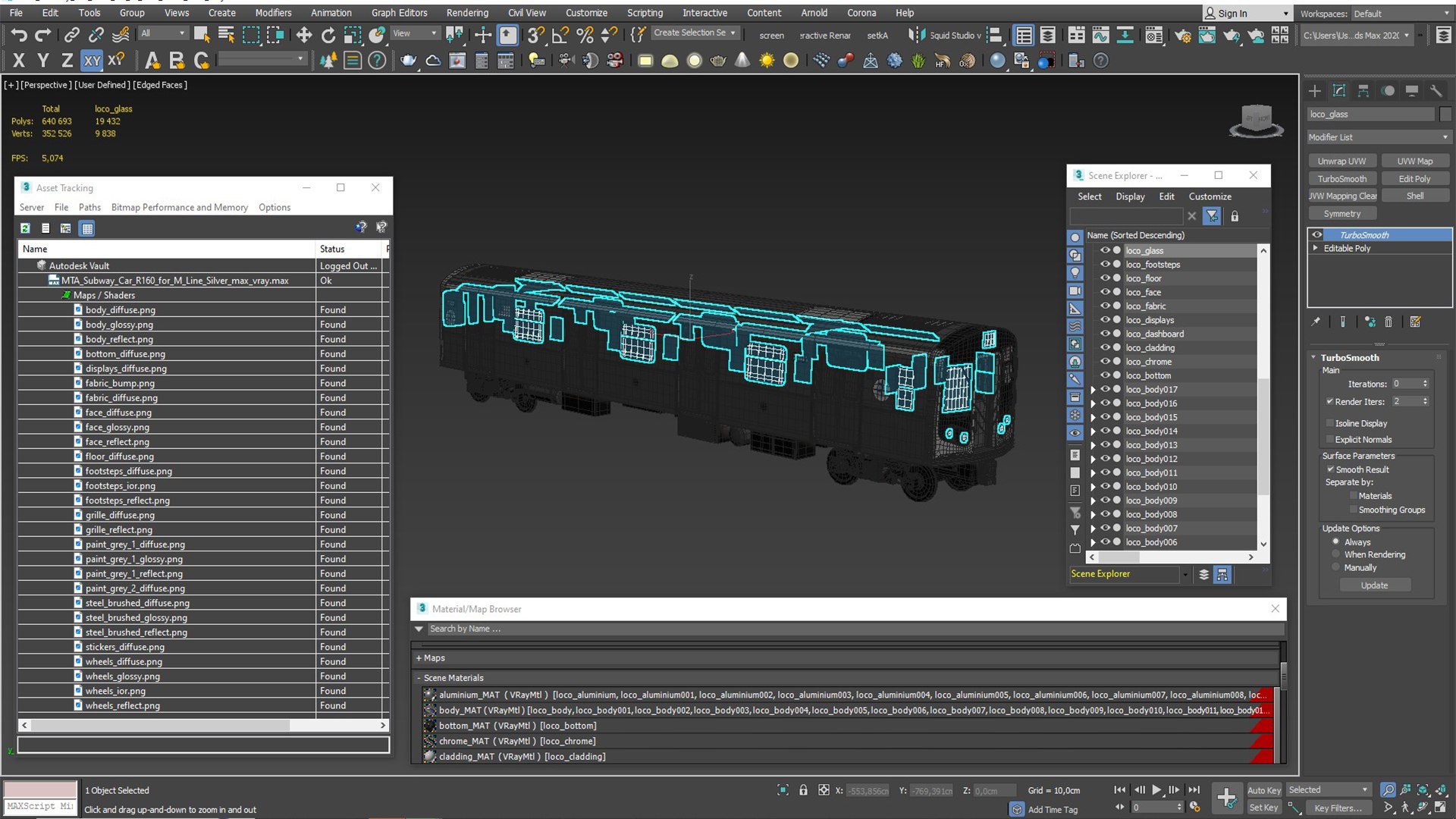1456x819 pixels.
Task: Select the X axis constraint
Action: pyautogui.click(x=19, y=61)
